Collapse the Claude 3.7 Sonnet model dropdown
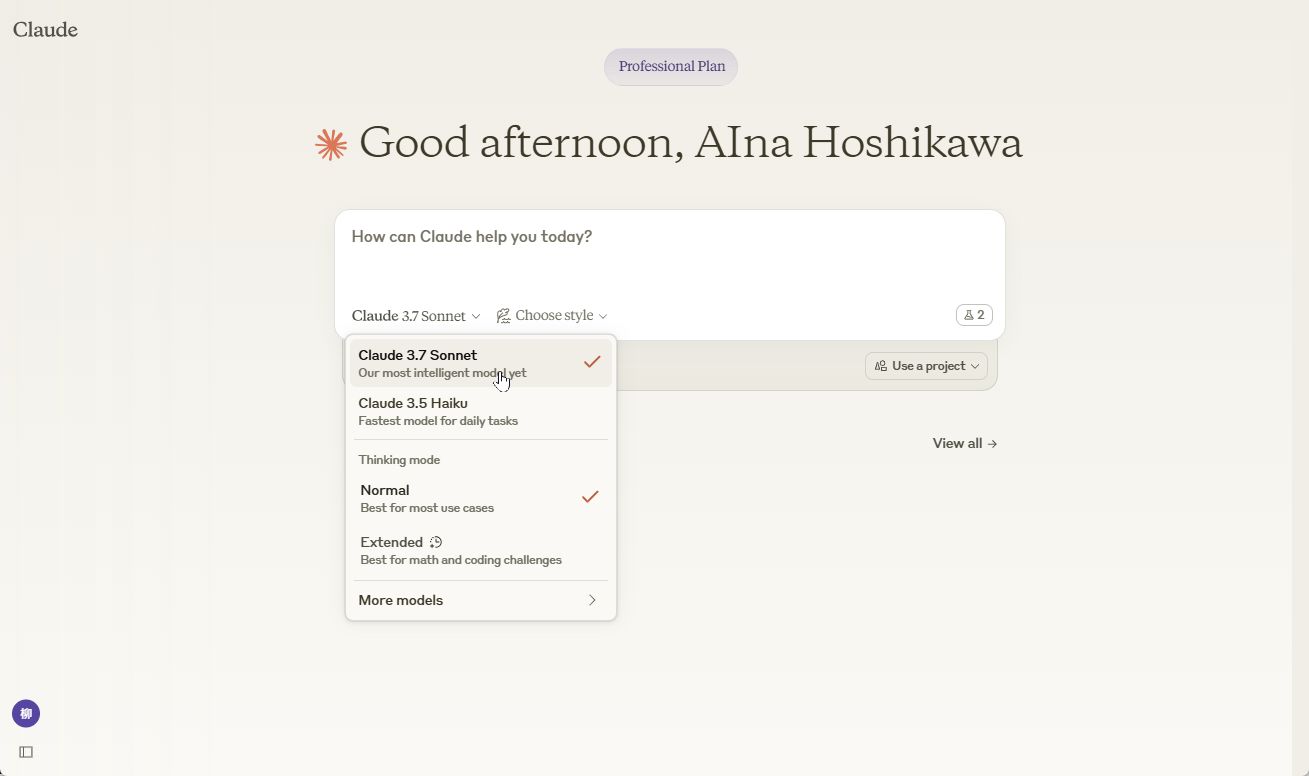This screenshot has height=776, width=1309. pos(416,316)
